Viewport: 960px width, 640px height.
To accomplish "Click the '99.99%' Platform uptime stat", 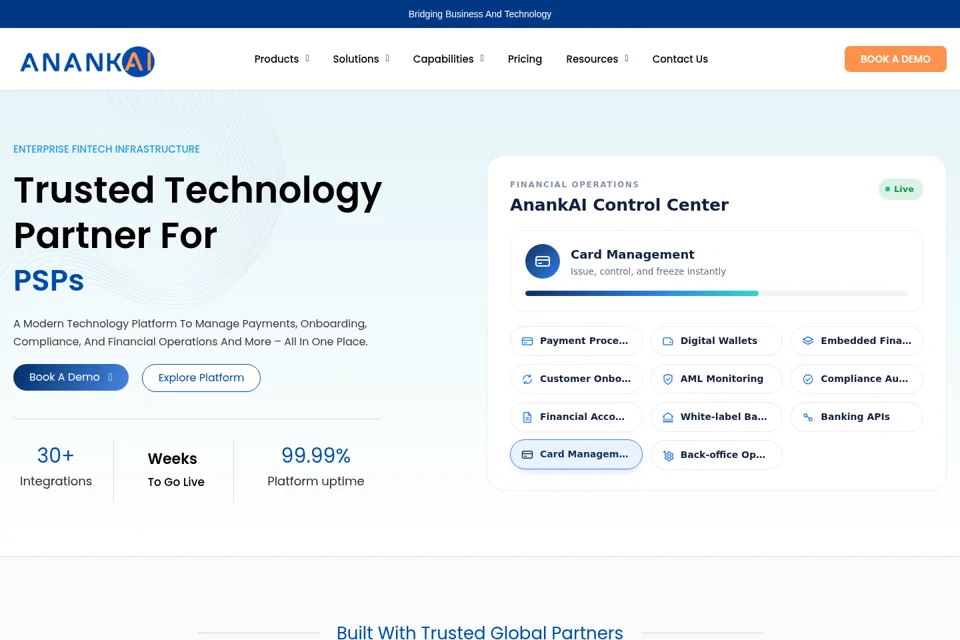I will pyautogui.click(x=316, y=469).
